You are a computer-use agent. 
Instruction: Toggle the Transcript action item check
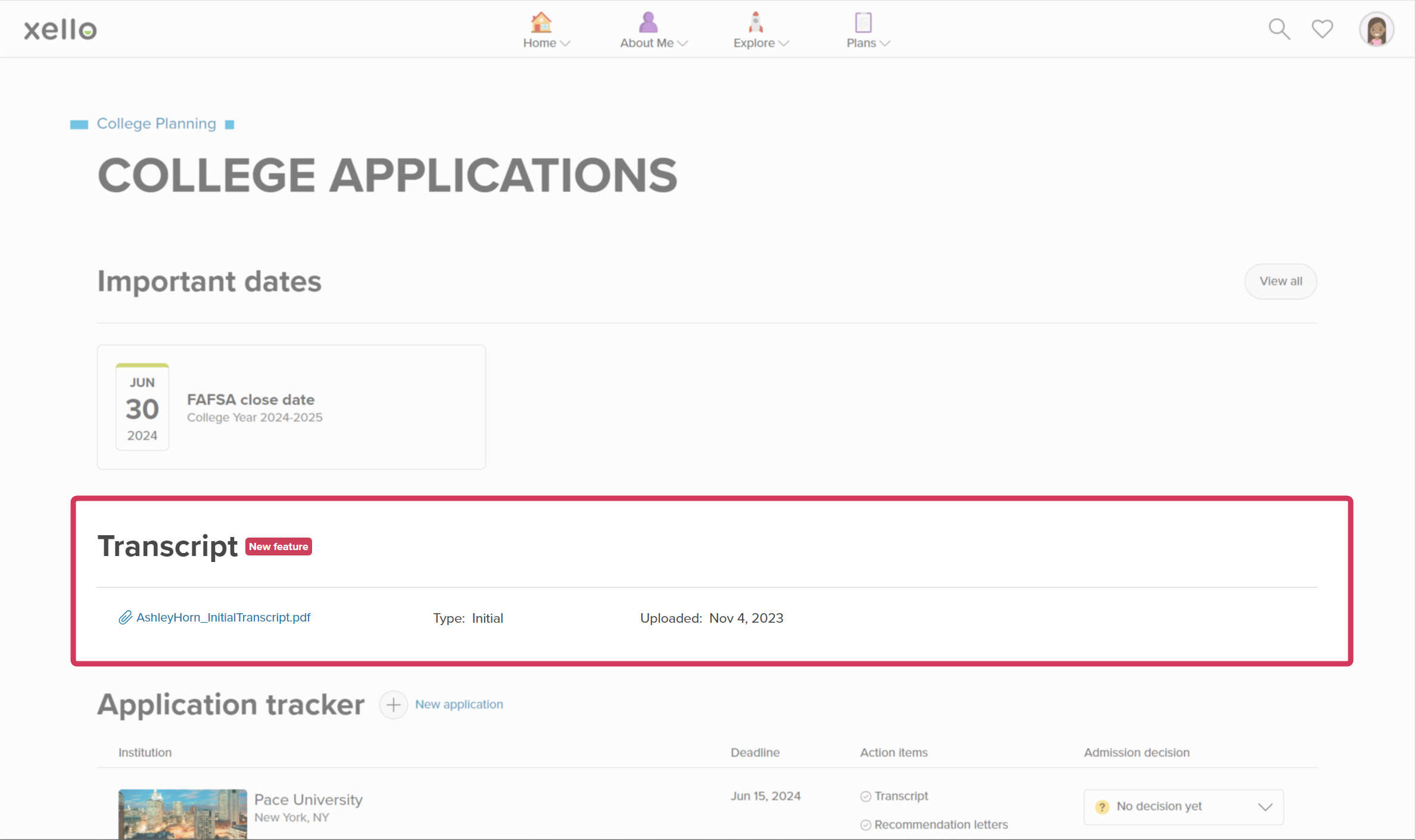(x=865, y=797)
